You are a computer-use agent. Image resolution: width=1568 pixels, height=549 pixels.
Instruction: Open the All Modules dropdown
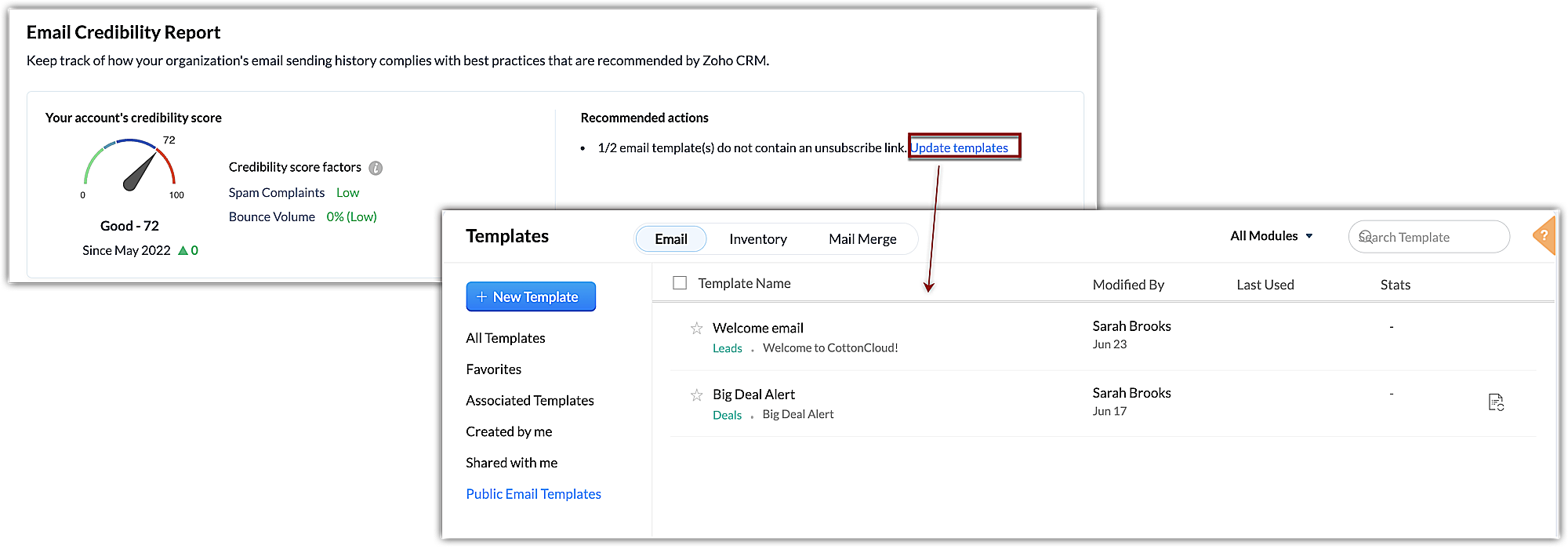pos(1271,236)
